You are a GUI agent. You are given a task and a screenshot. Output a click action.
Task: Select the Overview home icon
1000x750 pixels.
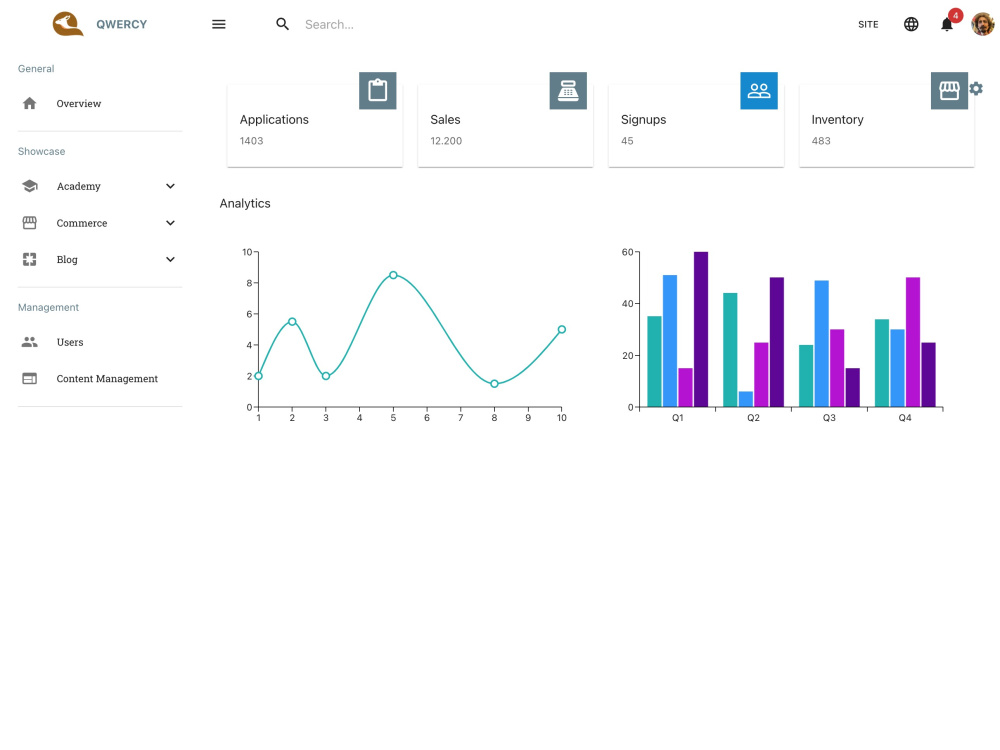click(30, 103)
